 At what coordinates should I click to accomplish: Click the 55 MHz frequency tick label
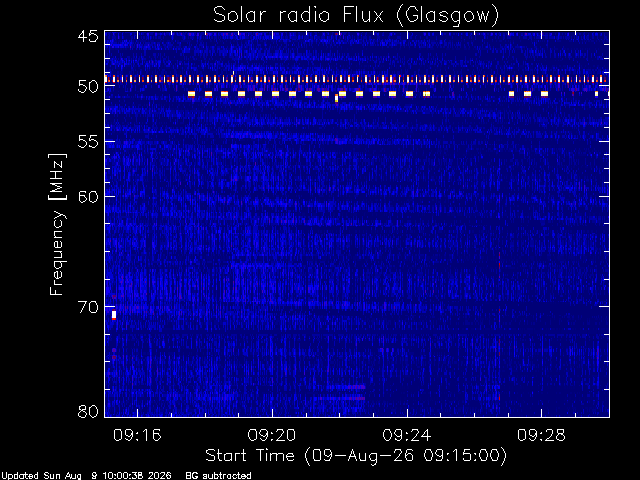tap(88, 142)
